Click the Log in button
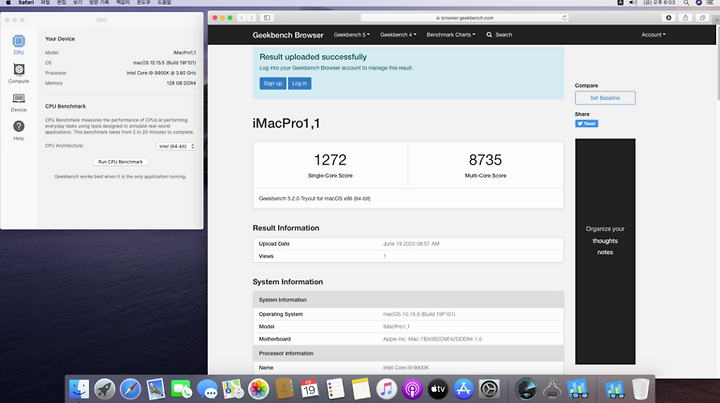Screen dimensions: 720x403 point(299,84)
